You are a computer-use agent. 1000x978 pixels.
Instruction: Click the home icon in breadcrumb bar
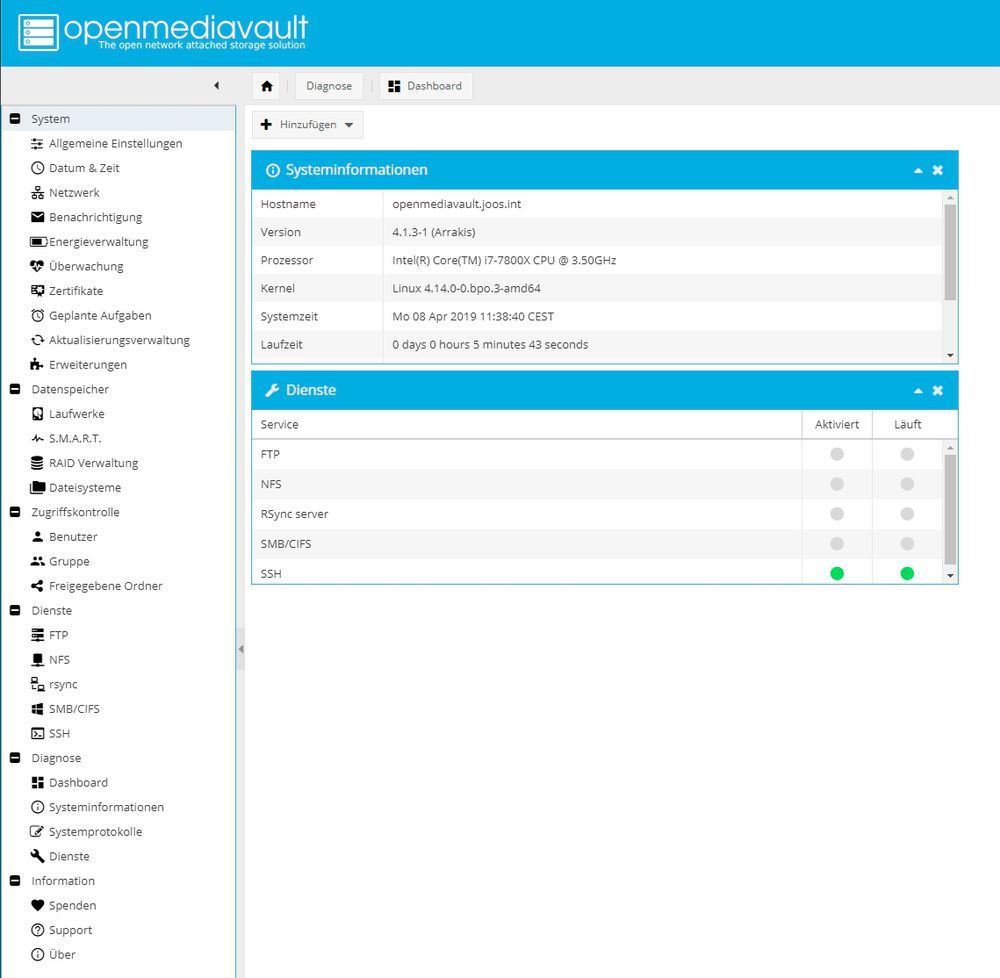[267, 86]
